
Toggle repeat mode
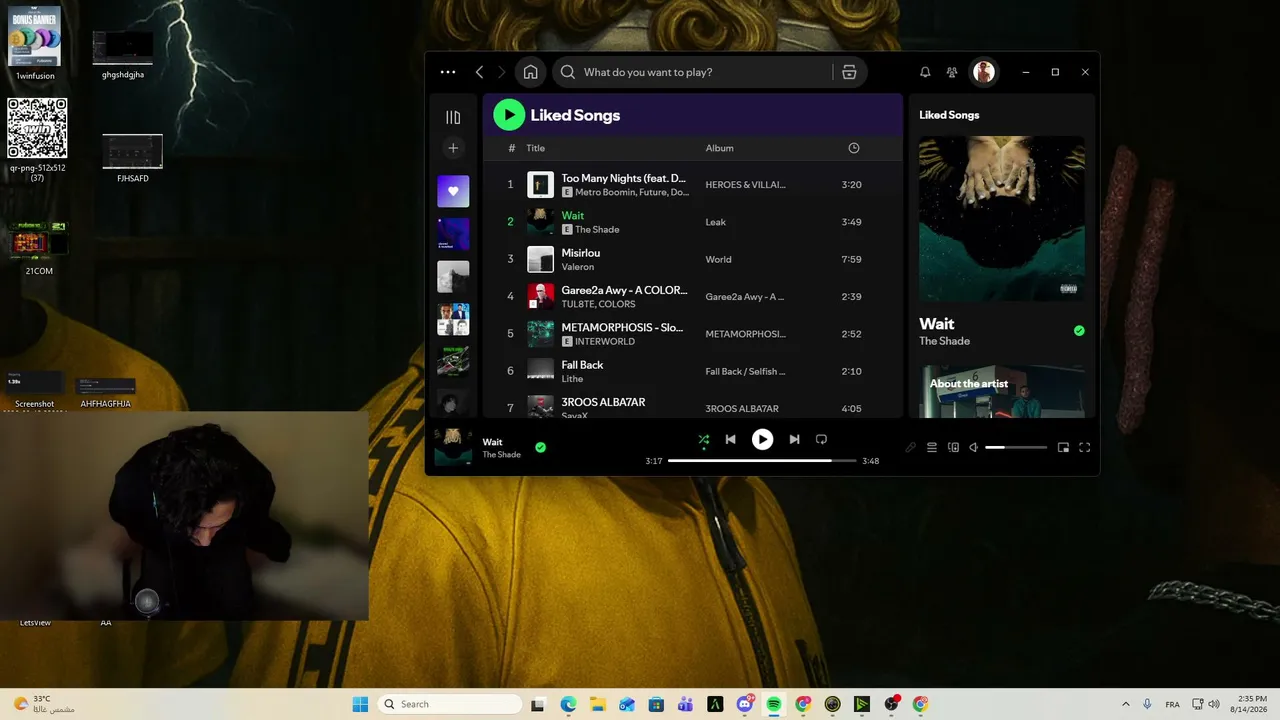[x=821, y=439]
